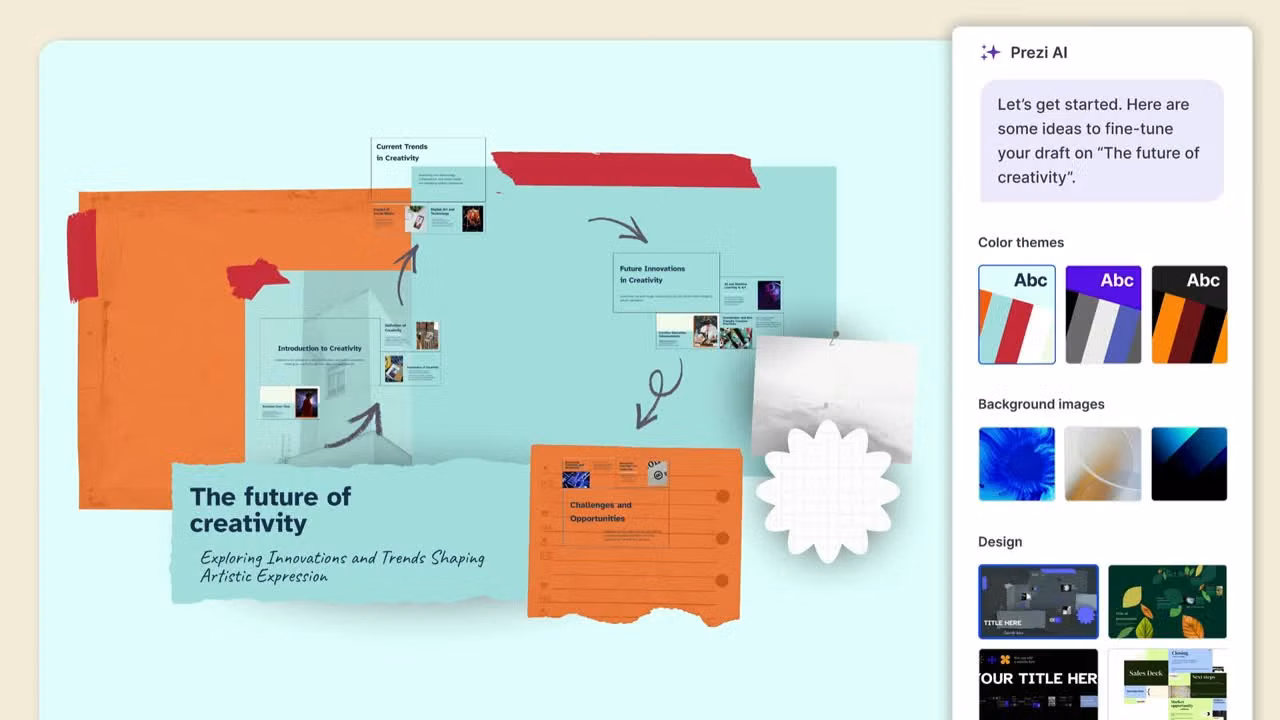Screen dimensions: 1280x720
Task: Select the black 'YOUR TITLE HERE' design
Action: pos(1038,684)
